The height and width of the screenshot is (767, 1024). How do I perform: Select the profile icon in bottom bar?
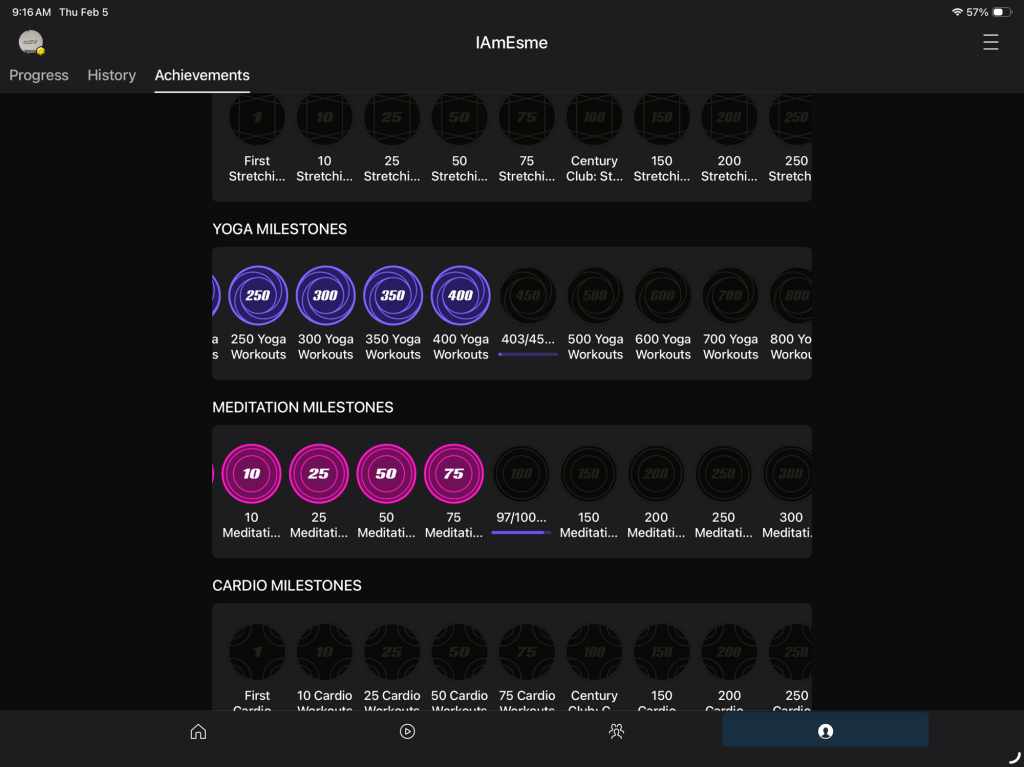click(x=825, y=731)
